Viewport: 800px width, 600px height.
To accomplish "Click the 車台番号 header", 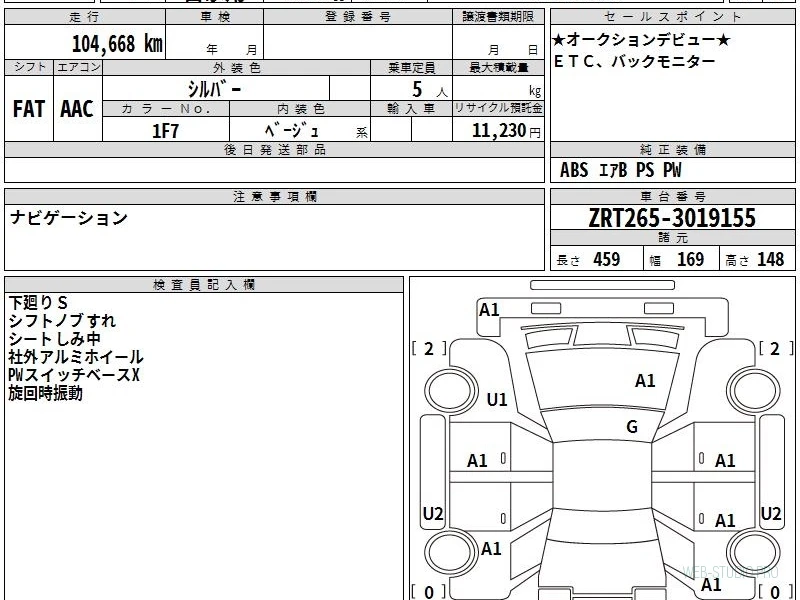I will point(672,196).
